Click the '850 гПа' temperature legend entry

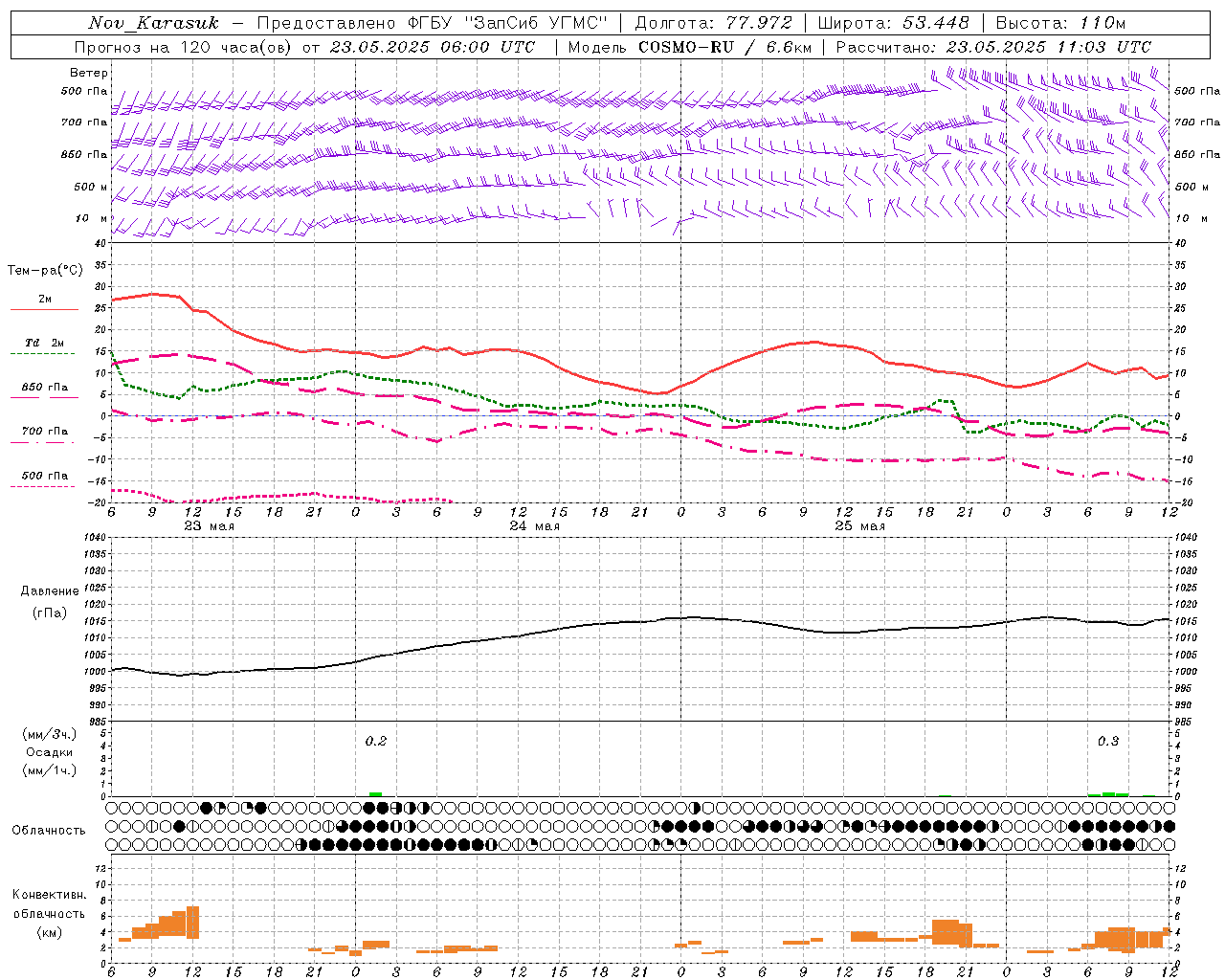click(x=45, y=388)
